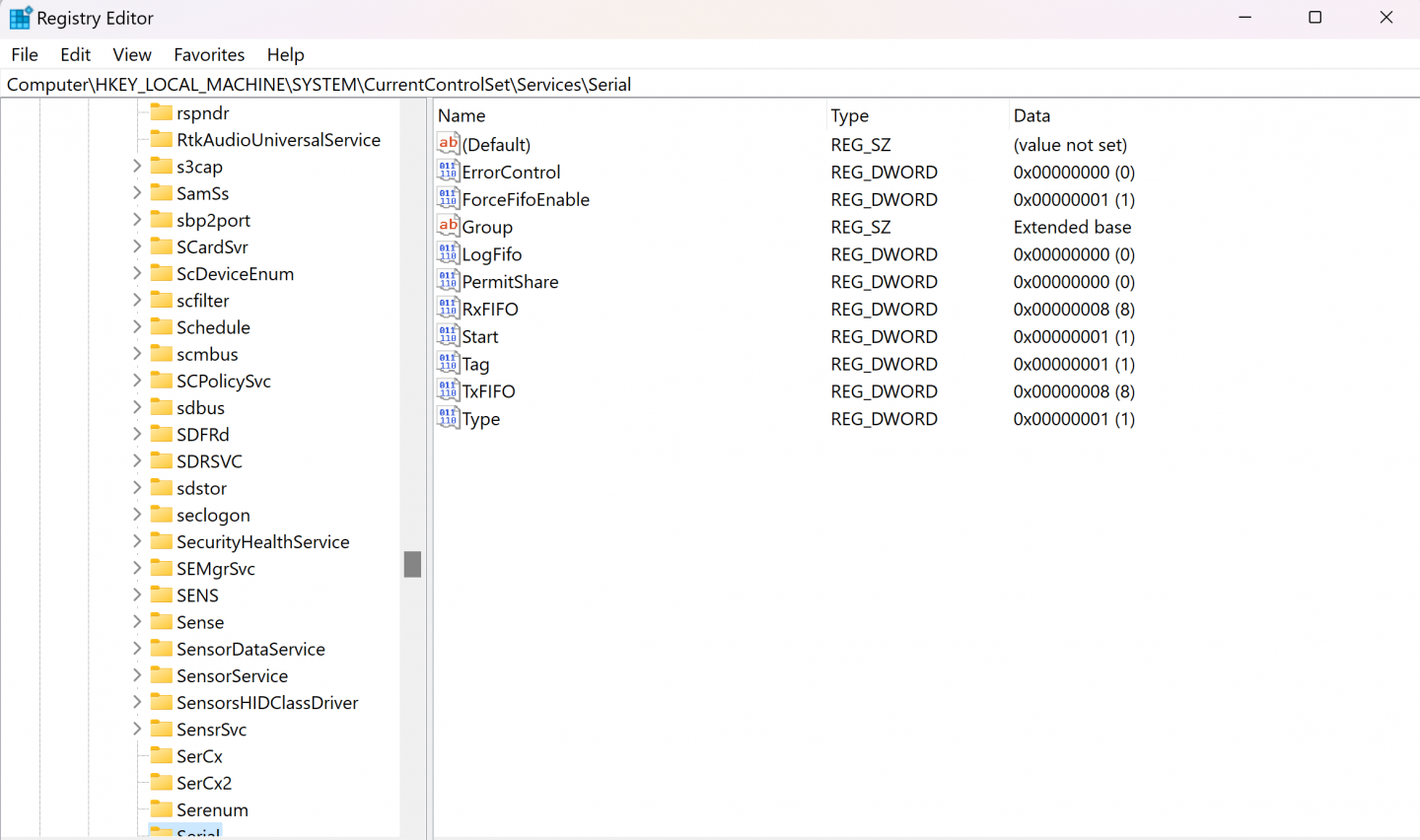Select the RtkAudioUniversalService folder icon
This screenshot has width=1420, height=840.
(x=162, y=139)
